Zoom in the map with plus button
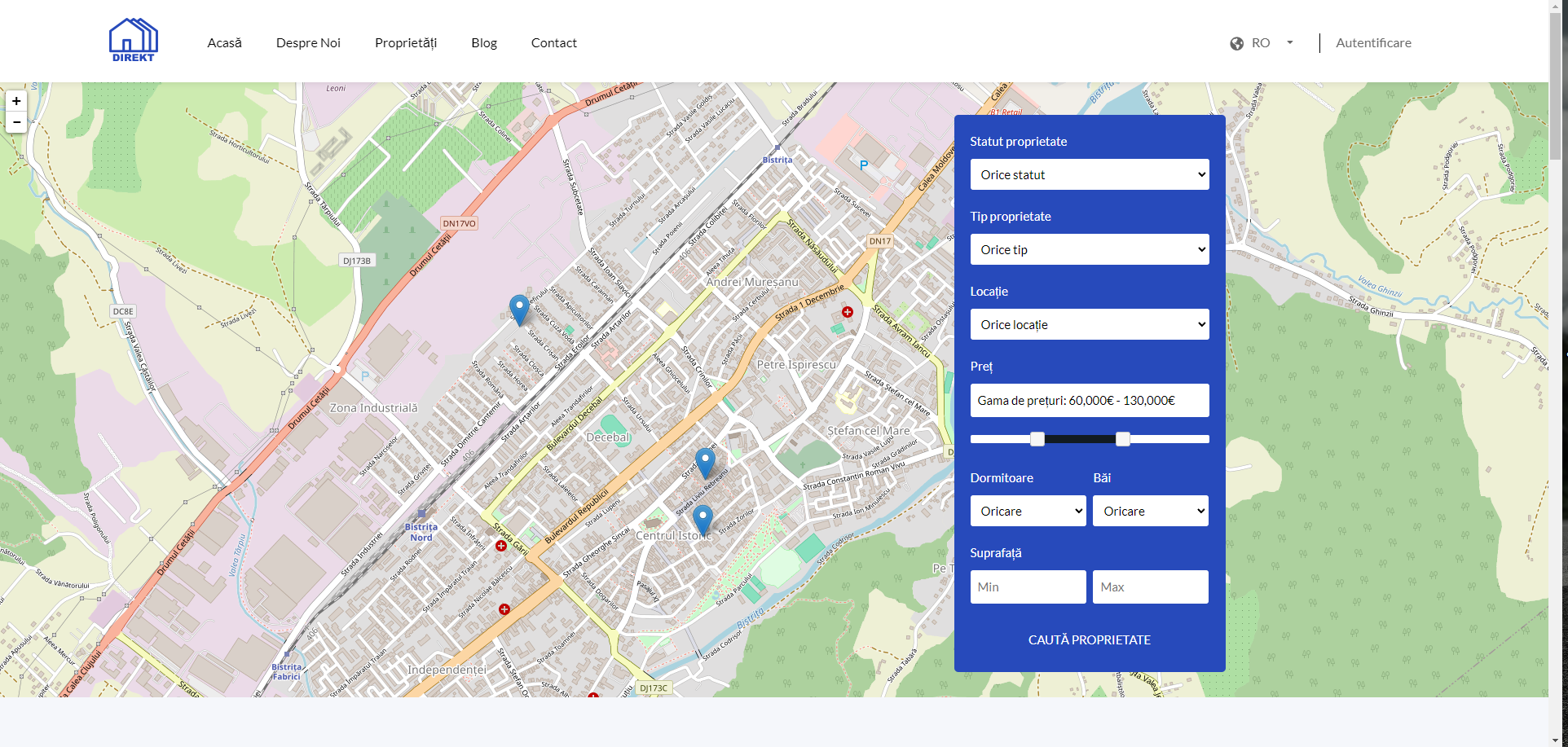This screenshot has height=747, width=1568. point(16,101)
